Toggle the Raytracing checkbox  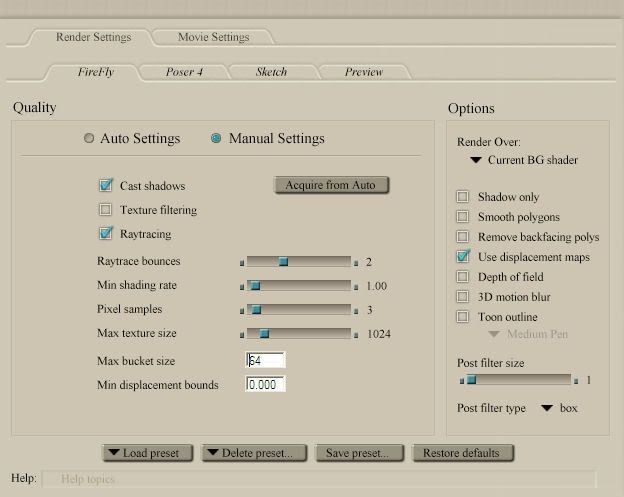click(x=105, y=234)
